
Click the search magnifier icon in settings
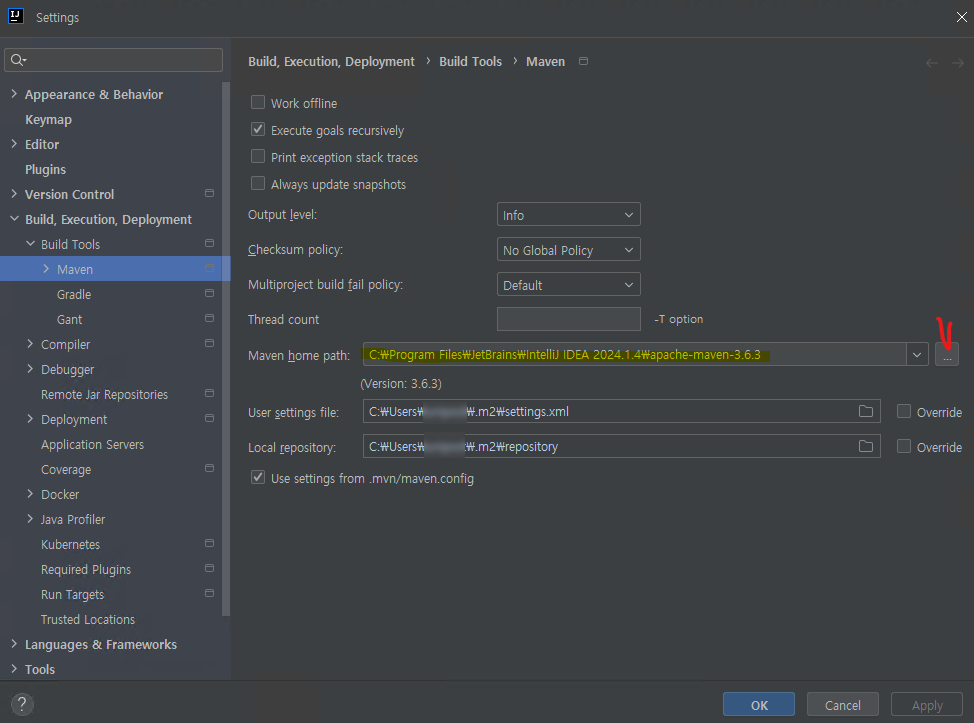18,60
